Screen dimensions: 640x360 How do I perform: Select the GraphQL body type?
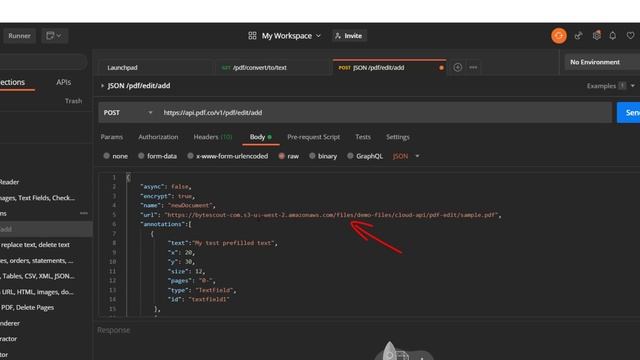tap(365, 156)
